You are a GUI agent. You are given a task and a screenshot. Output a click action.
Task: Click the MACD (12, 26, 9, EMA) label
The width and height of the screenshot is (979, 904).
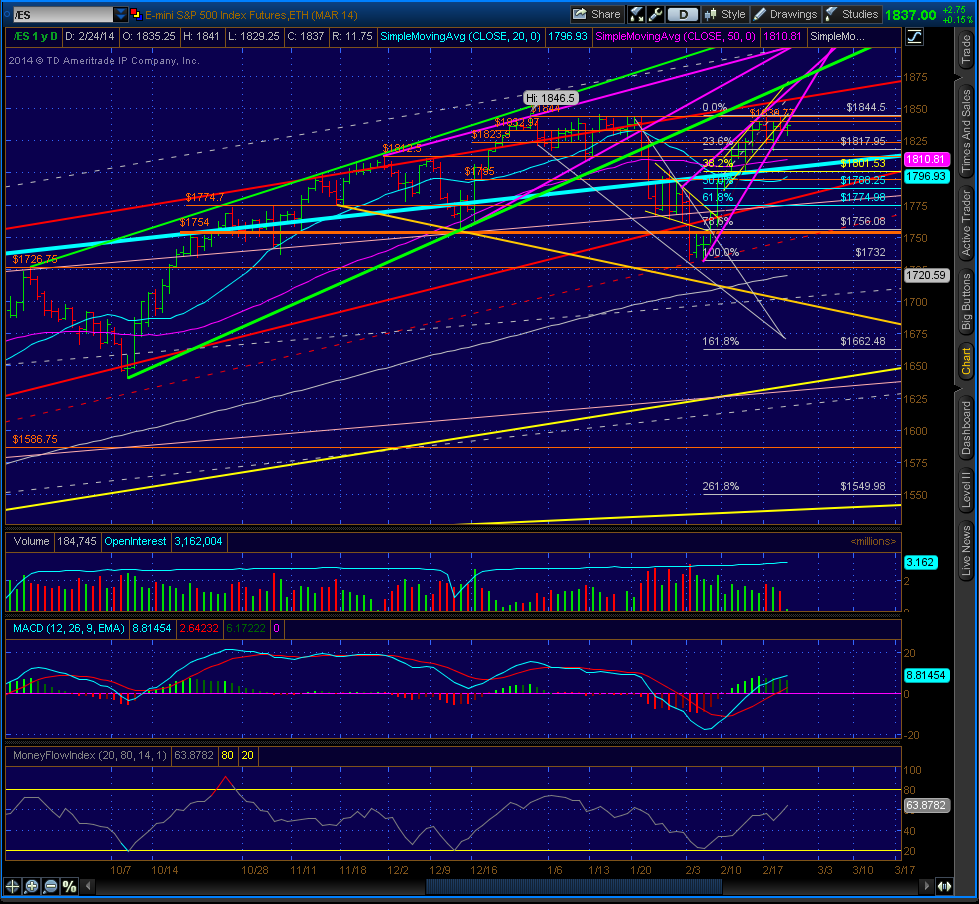point(69,629)
